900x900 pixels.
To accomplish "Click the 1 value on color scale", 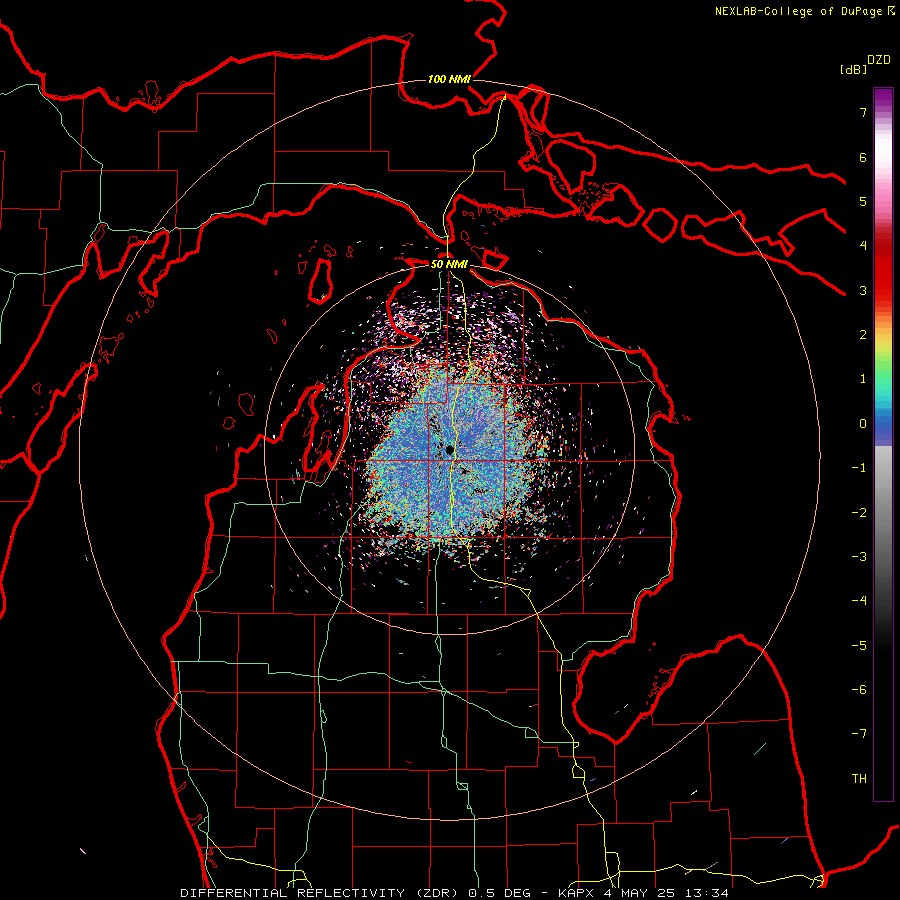I will [863, 379].
